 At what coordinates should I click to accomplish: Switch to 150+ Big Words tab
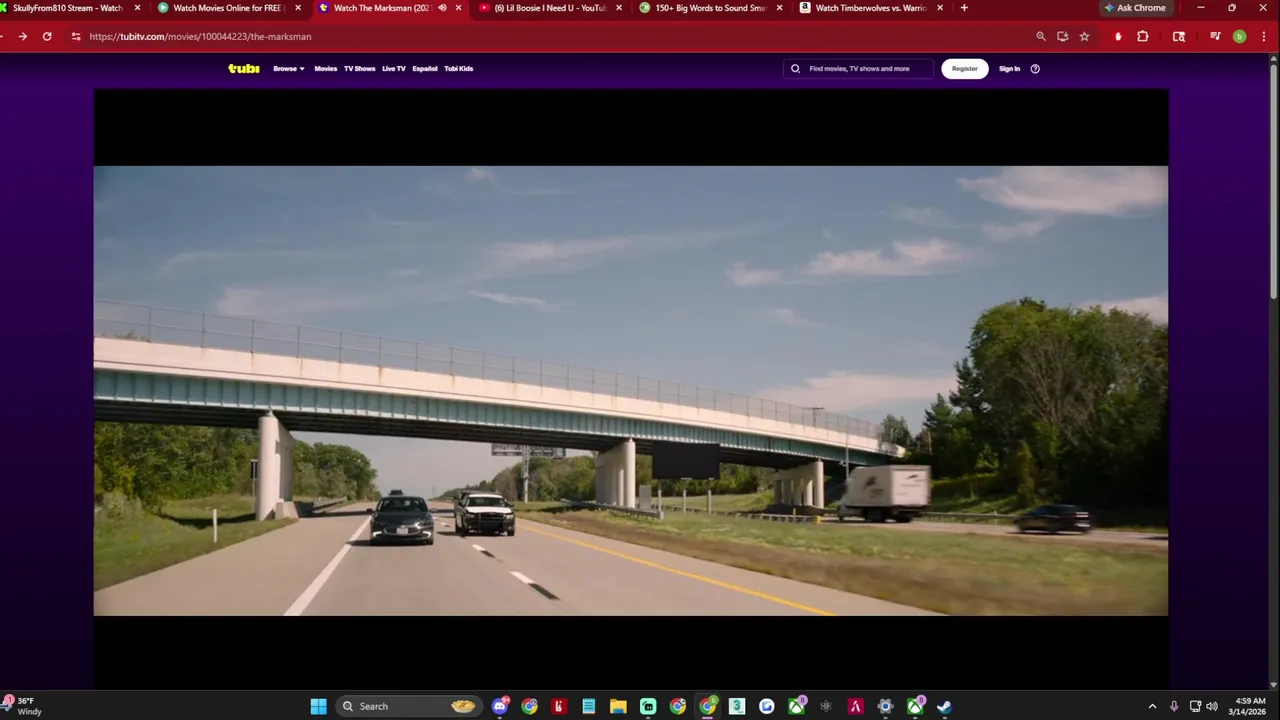pos(710,8)
